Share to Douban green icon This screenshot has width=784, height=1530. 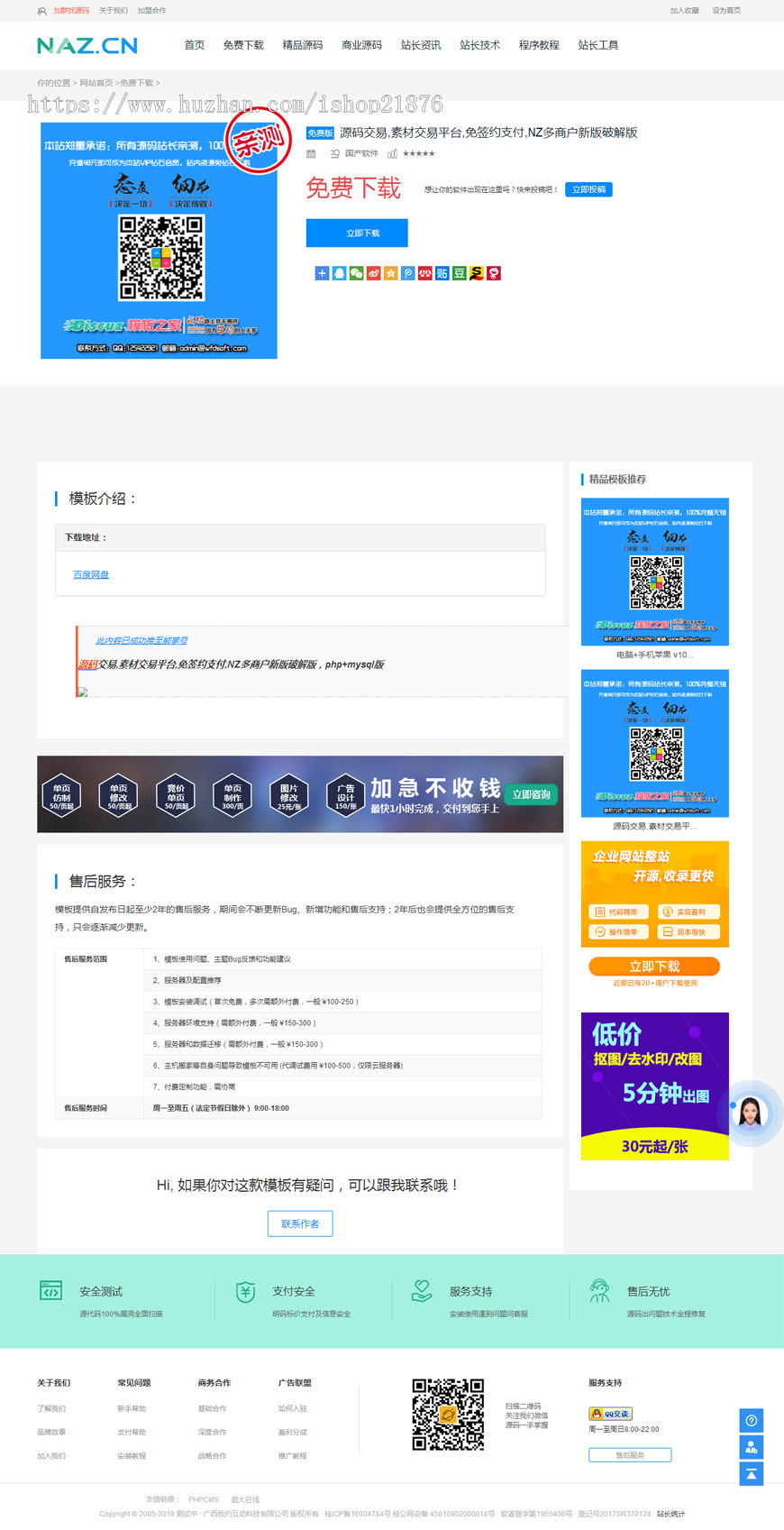(x=460, y=273)
